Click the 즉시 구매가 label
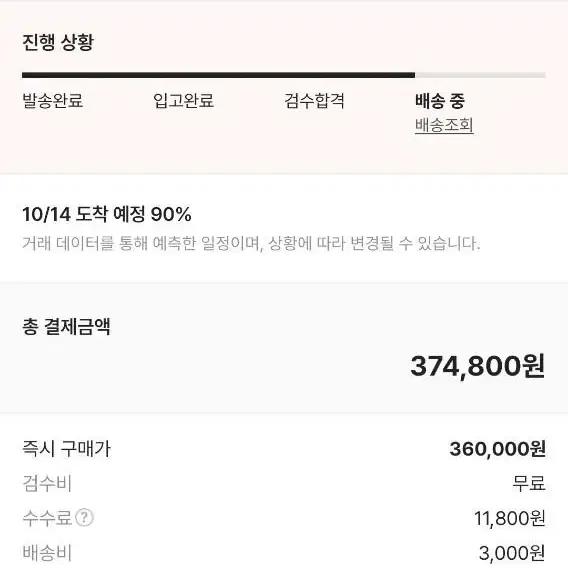 click(x=66, y=449)
